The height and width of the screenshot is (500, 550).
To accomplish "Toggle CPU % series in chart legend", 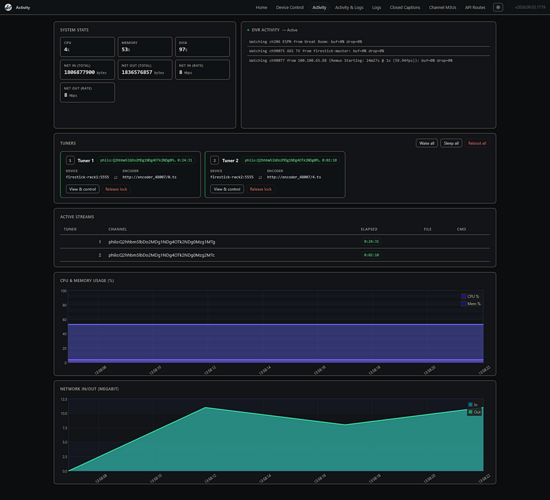I will pyautogui.click(x=470, y=296).
